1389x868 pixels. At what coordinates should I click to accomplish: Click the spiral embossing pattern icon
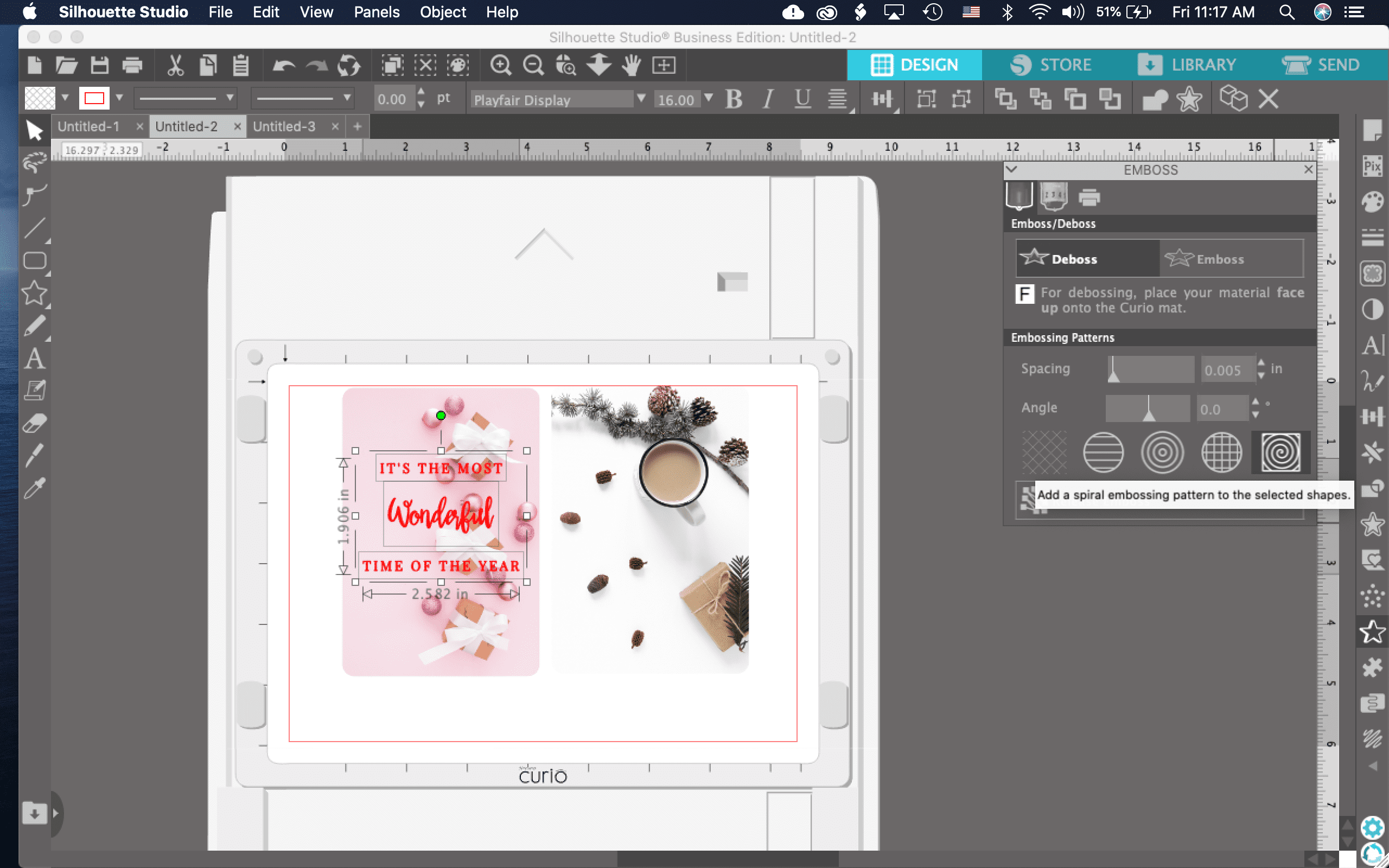point(1280,452)
